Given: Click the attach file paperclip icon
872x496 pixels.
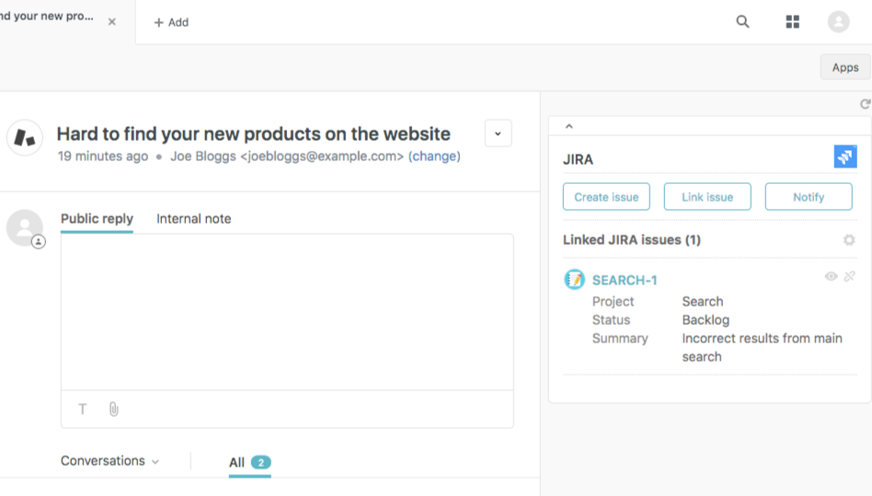Looking at the screenshot, I should coord(114,409).
